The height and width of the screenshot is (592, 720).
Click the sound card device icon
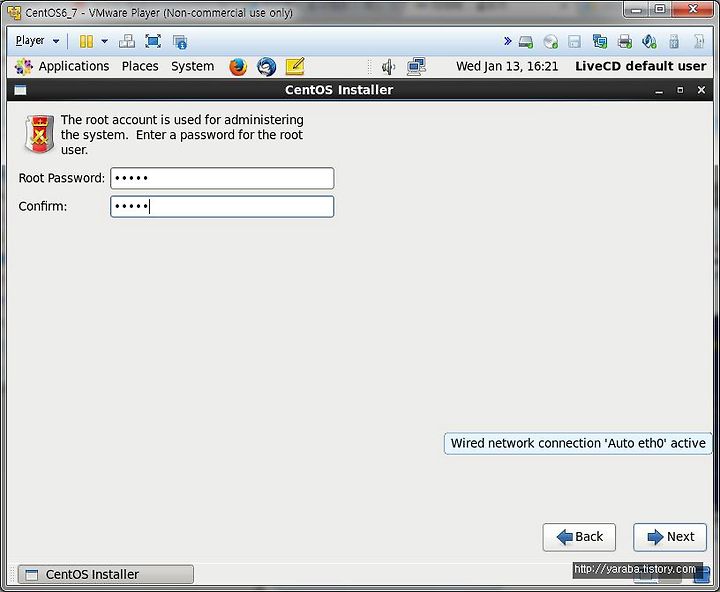649,42
